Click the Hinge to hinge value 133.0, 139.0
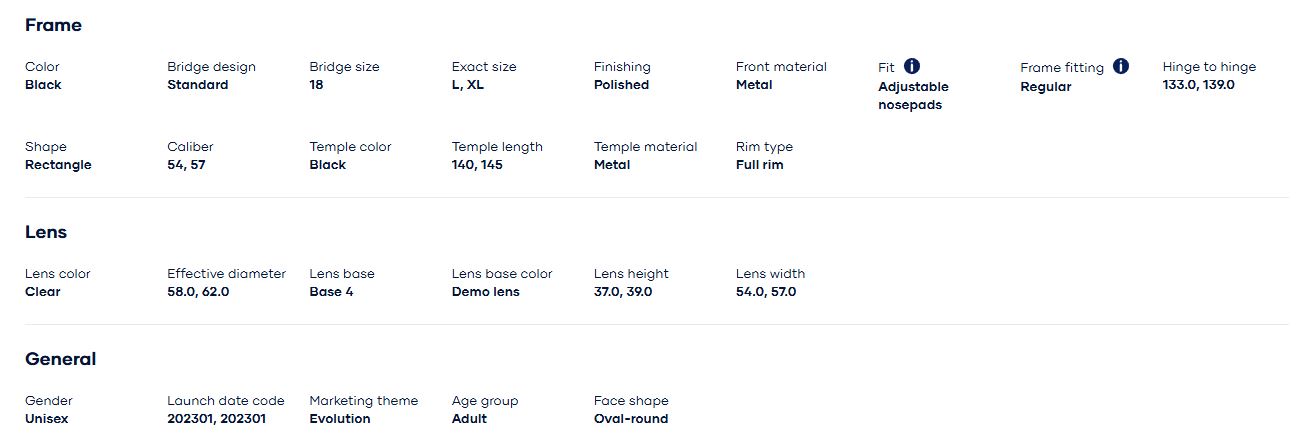Viewport: 1315px width, 446px height. (1198, 85)
